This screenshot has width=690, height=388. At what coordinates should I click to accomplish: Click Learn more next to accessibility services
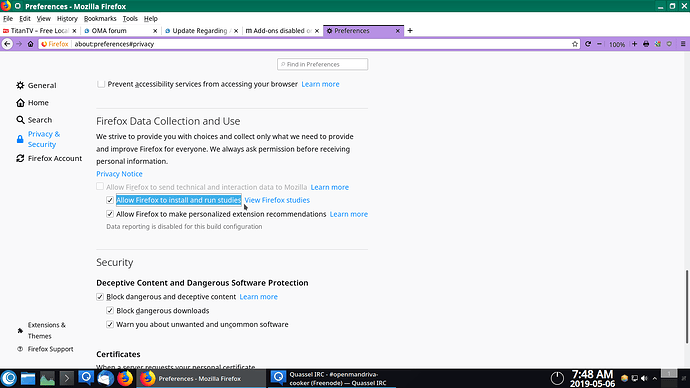click(320, 84)
